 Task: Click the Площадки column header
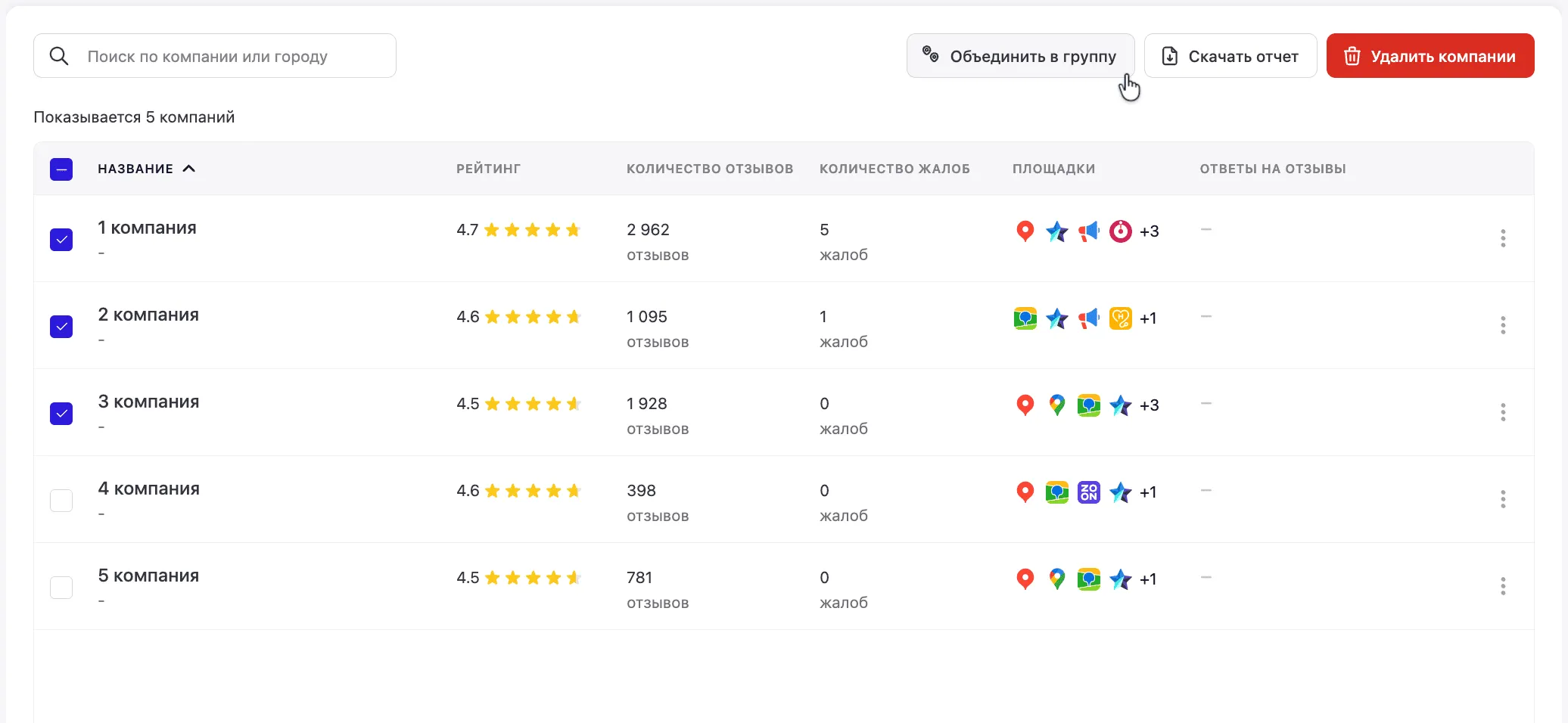pyautogui.click(x=1053, y=169)
